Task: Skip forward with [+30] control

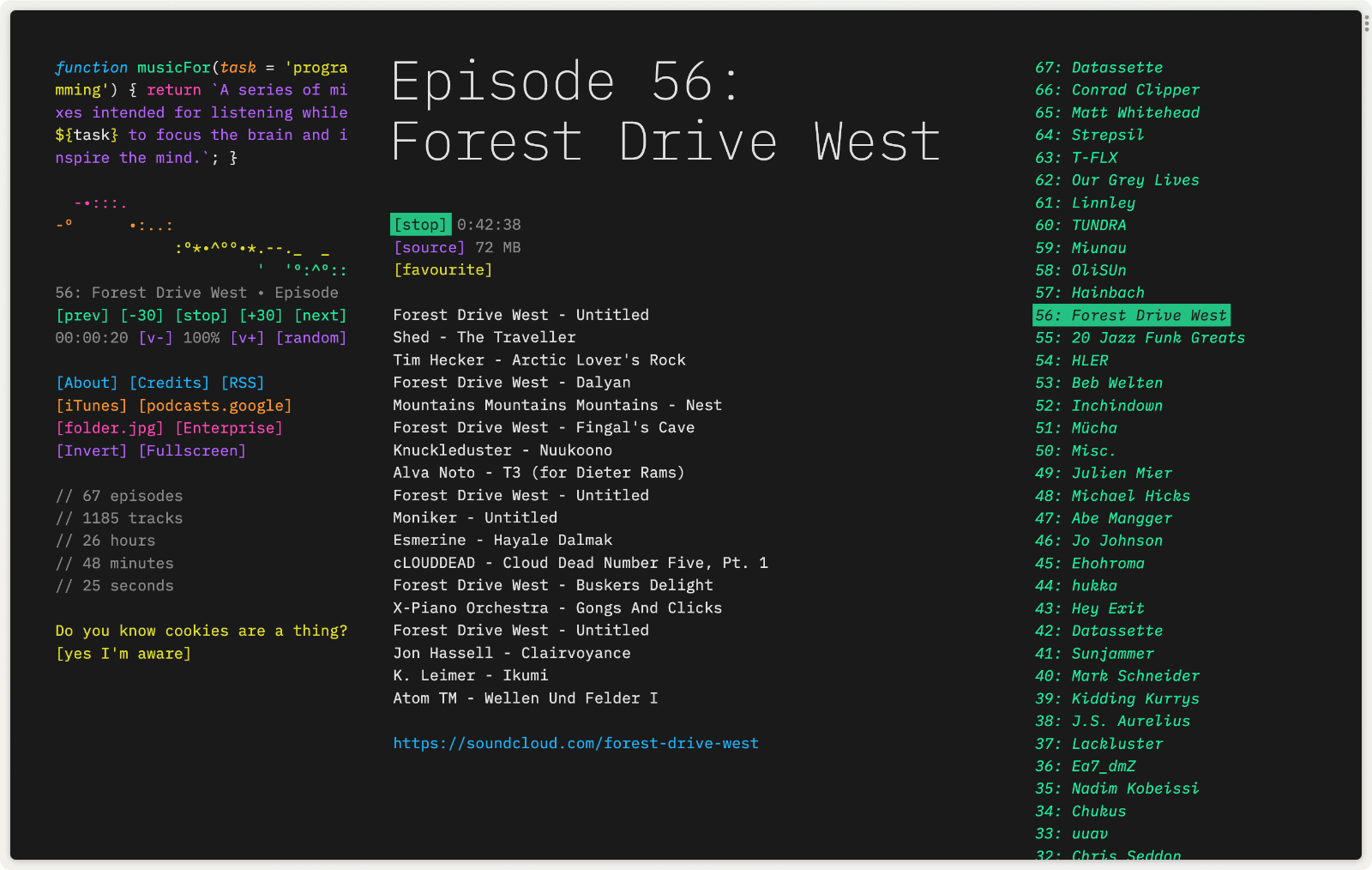Action: pos(261,316)
